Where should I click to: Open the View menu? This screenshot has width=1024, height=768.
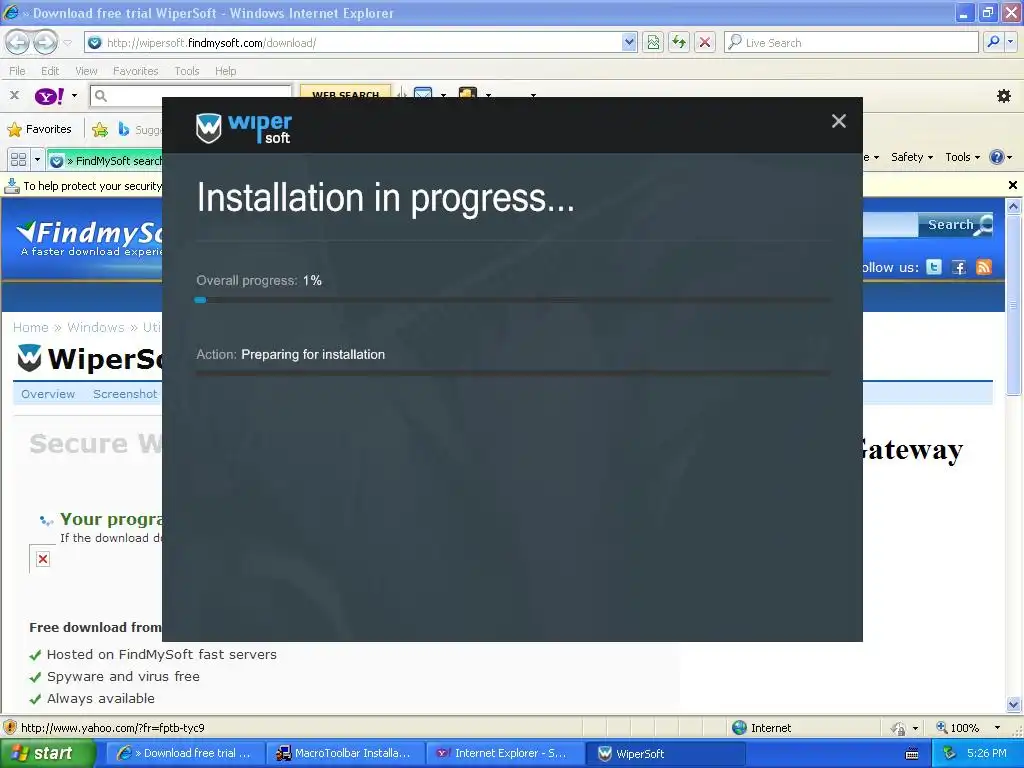coord(86,71)
